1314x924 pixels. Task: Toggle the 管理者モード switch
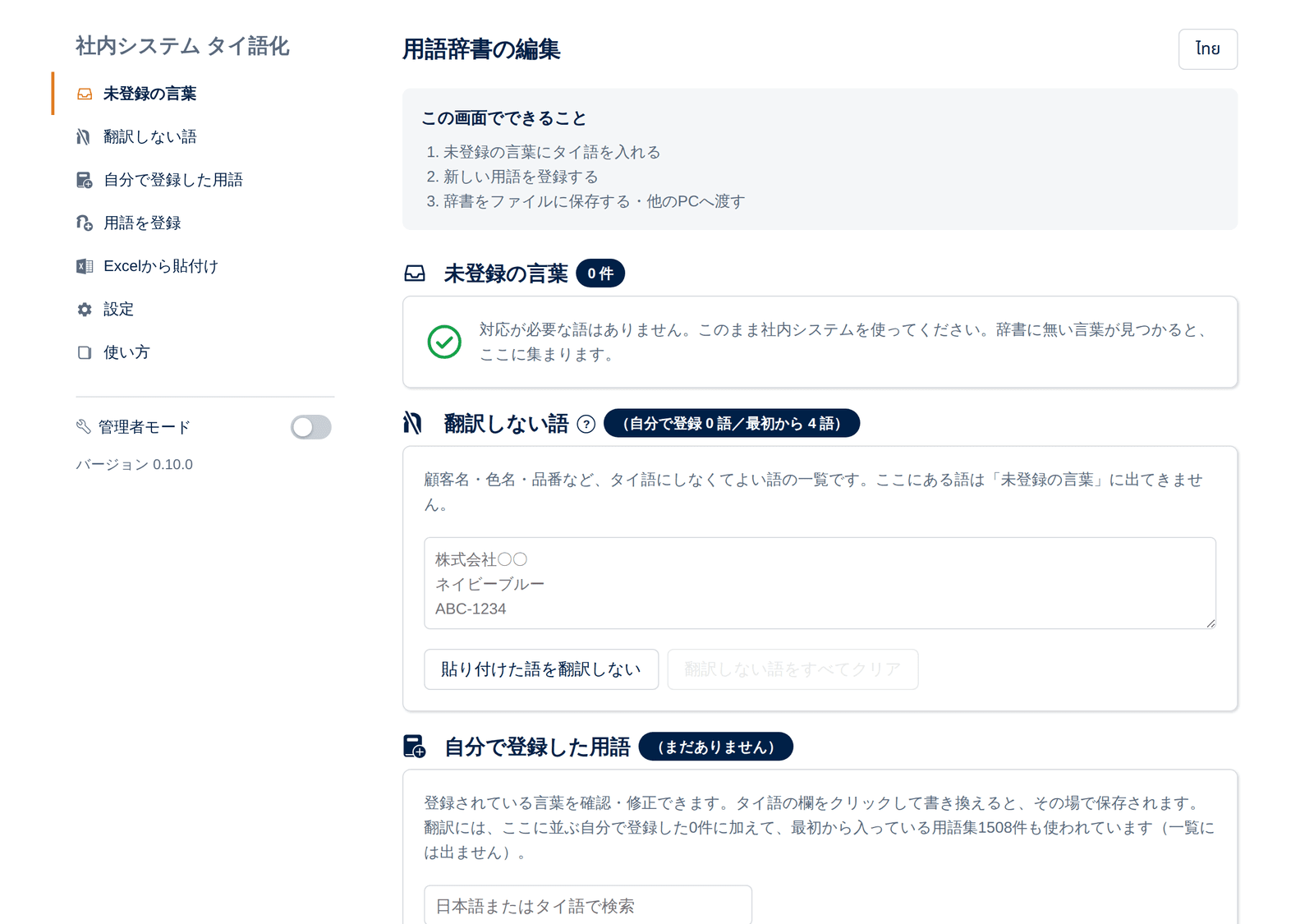click(311, 427)
